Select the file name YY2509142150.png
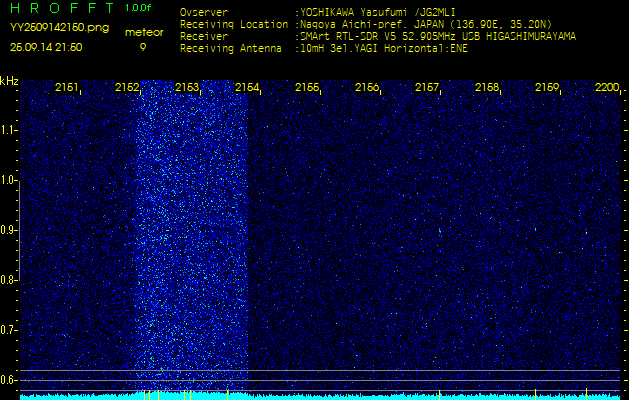The image size is (629, 400). pos(59,27)
